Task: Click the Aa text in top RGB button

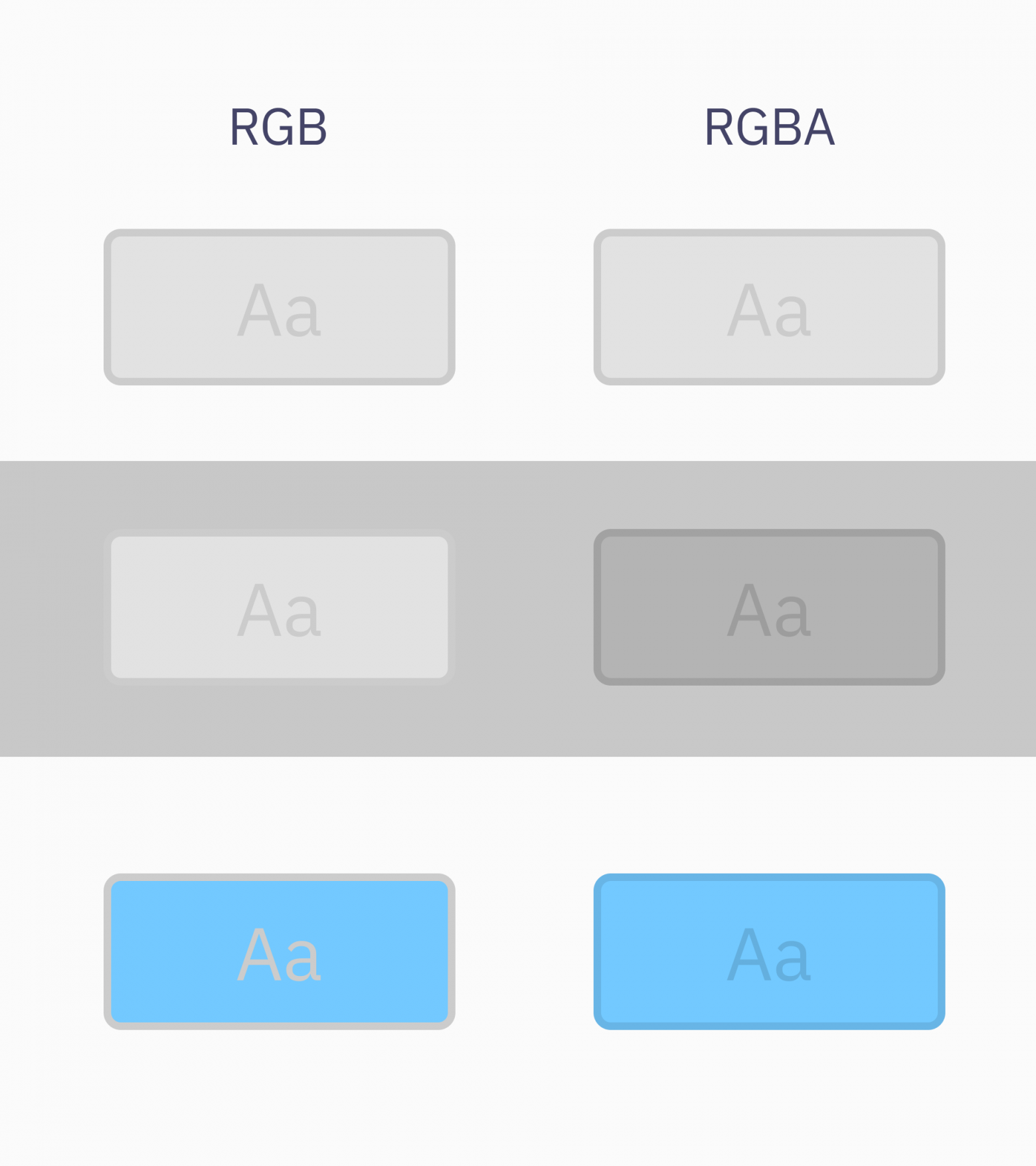Action: point(280,310)
